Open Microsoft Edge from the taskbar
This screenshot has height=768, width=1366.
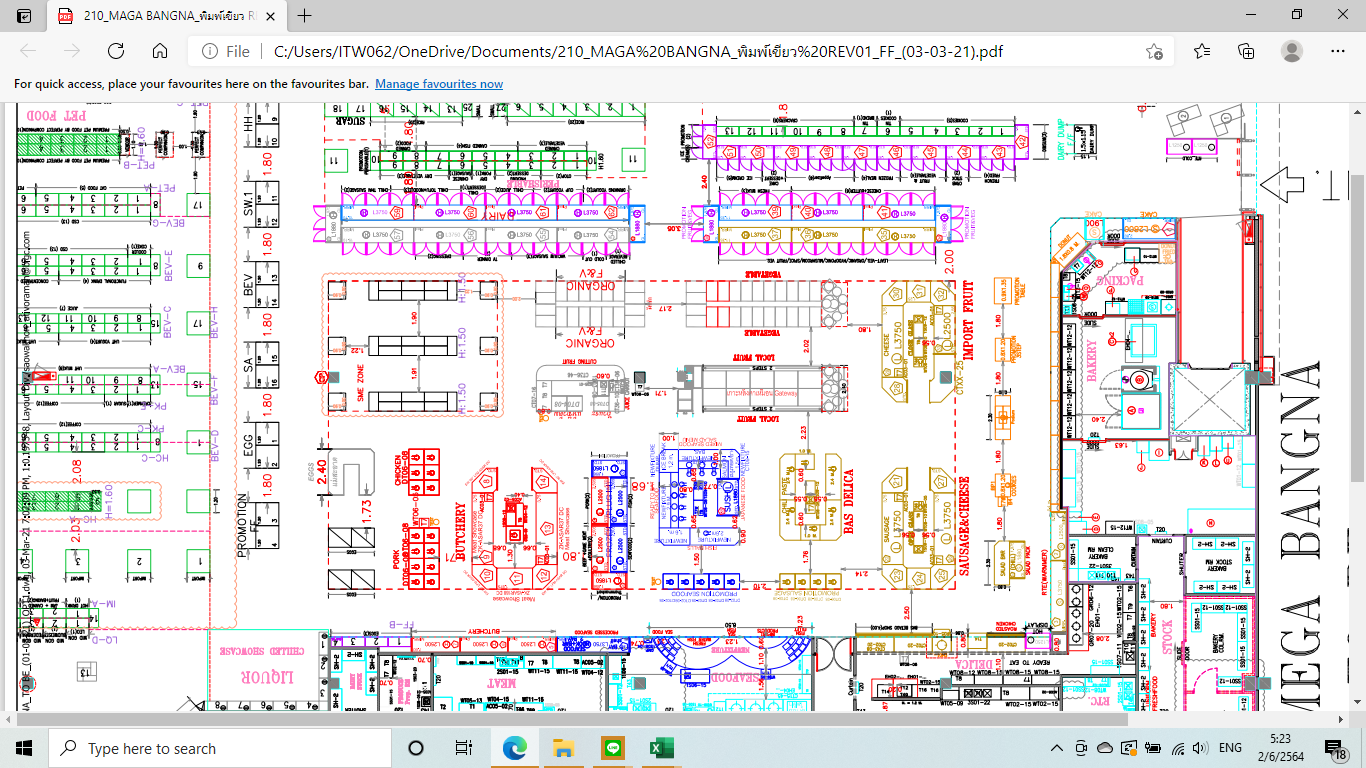pos(516,748)
